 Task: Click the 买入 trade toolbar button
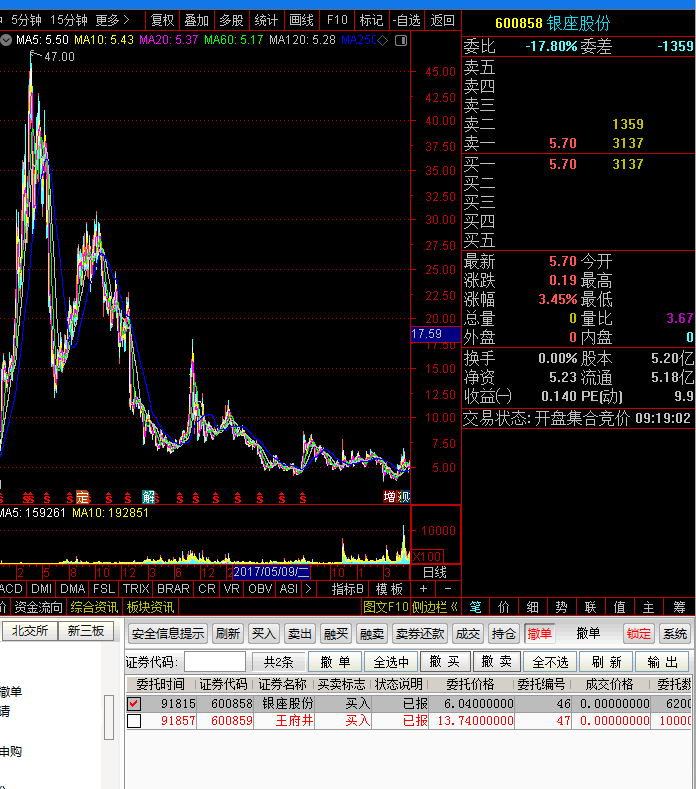(x=263, y=634)
